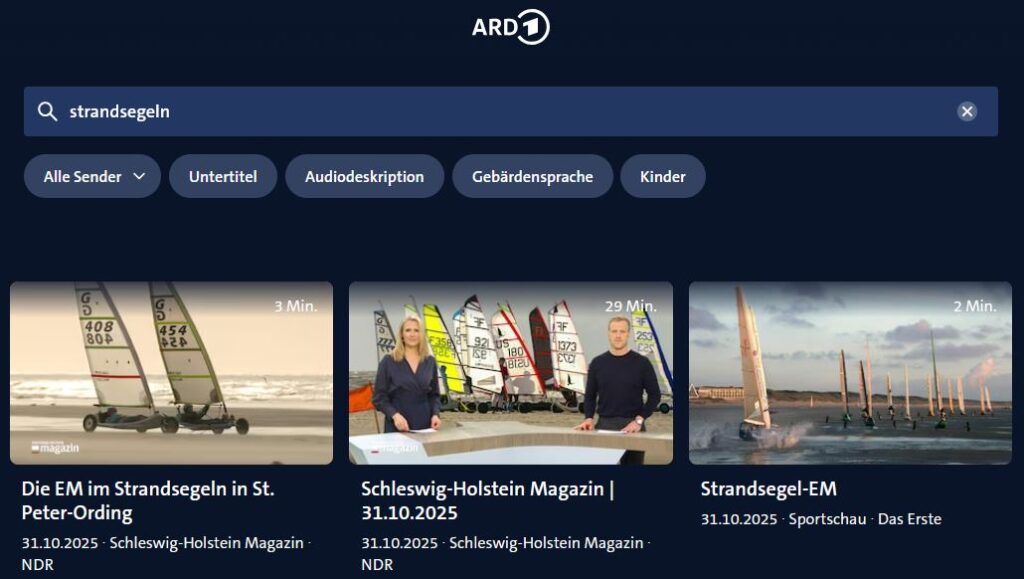Enable the Kinder filter chip
The height and width of the screenshot is (579, 1024).
click(x=663, y=176)
